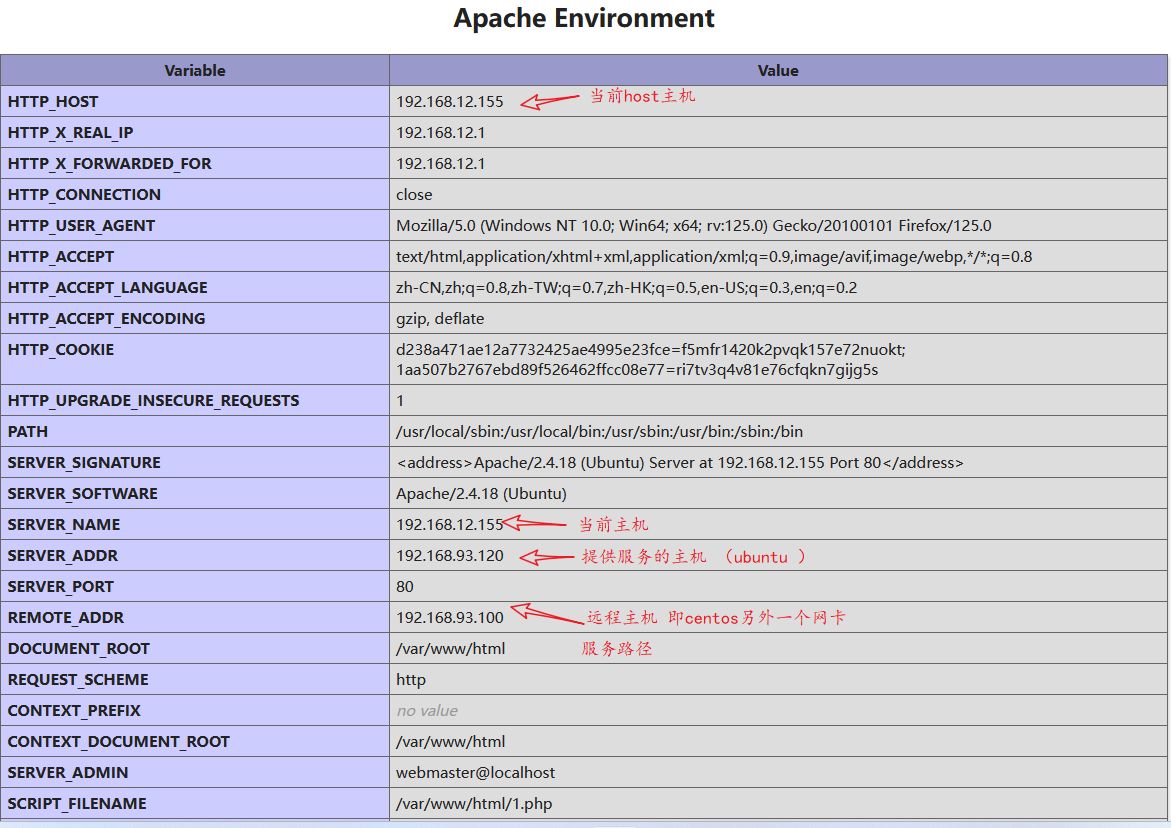Click the HTTP_HOST value 192.168.12.155
The image size is (1171, 828).
tap(450, 102)
